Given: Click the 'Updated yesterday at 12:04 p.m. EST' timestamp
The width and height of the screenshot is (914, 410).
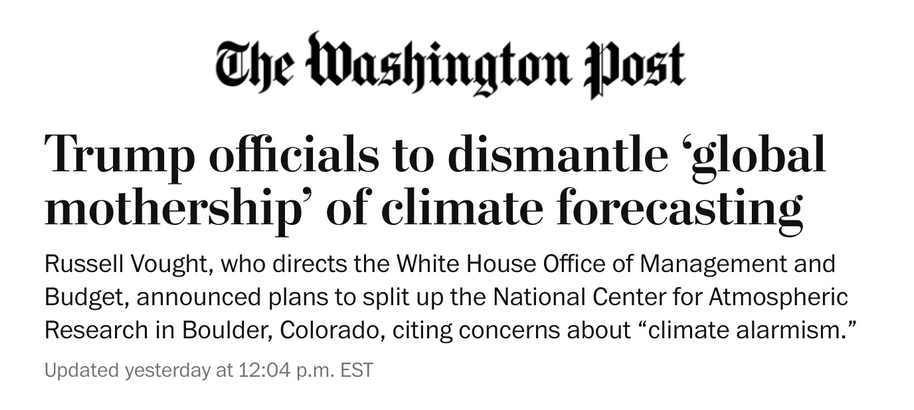Looking at the screenshot, I should click(x=208, y=370).
